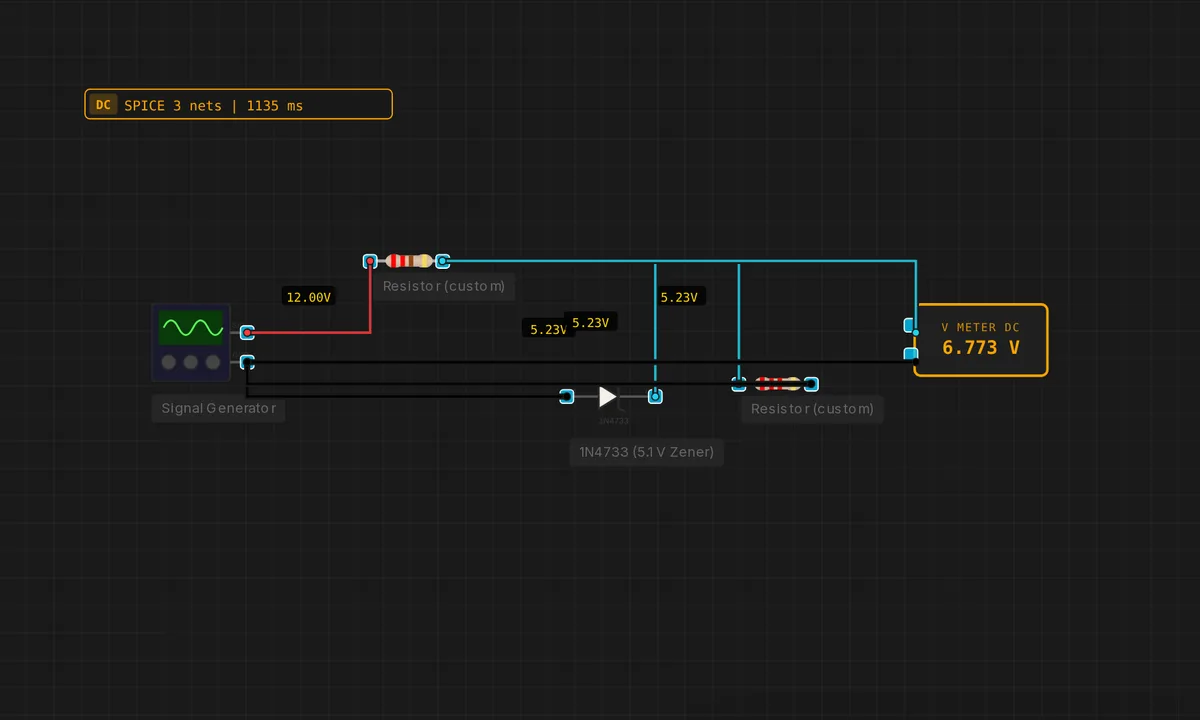Click the zener diode cathode terminal

coord(655,397)
